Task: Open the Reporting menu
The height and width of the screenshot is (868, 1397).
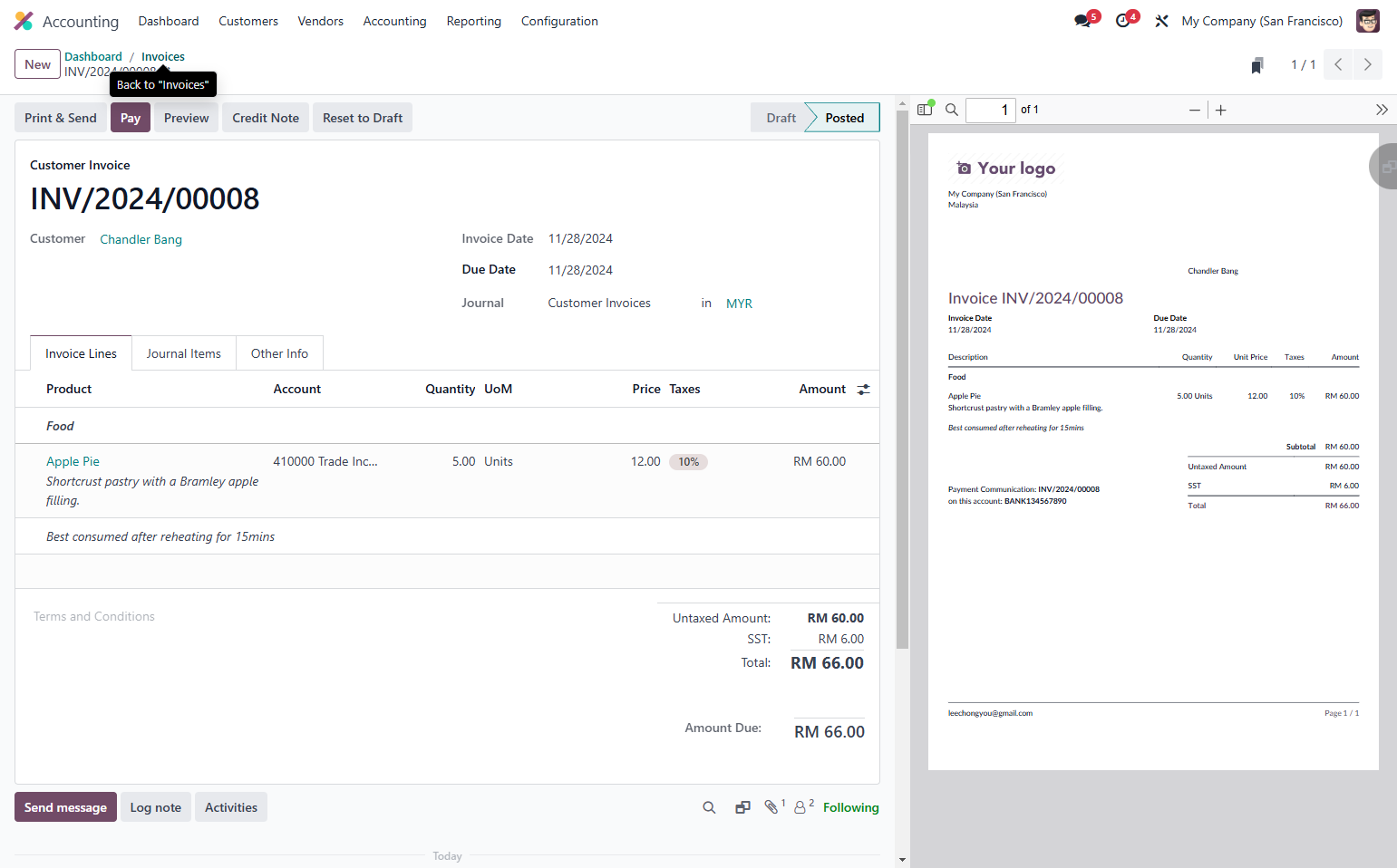Action: [x=474, y=21]
